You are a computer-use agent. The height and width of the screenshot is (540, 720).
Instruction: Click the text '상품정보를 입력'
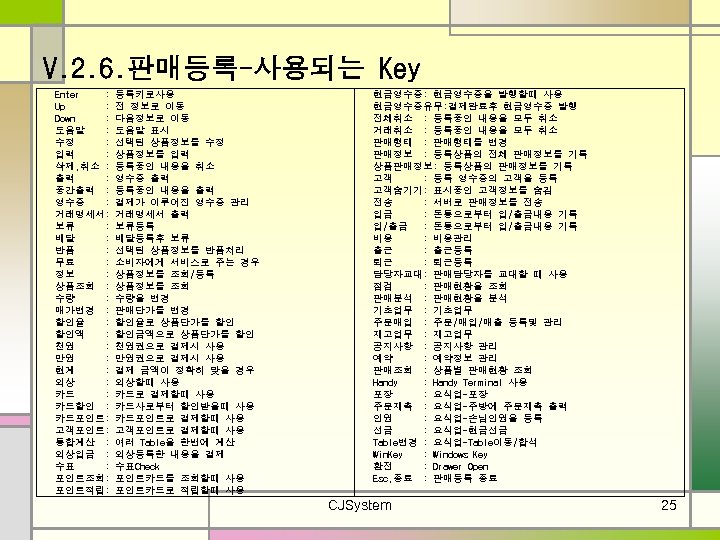point(152,154)
